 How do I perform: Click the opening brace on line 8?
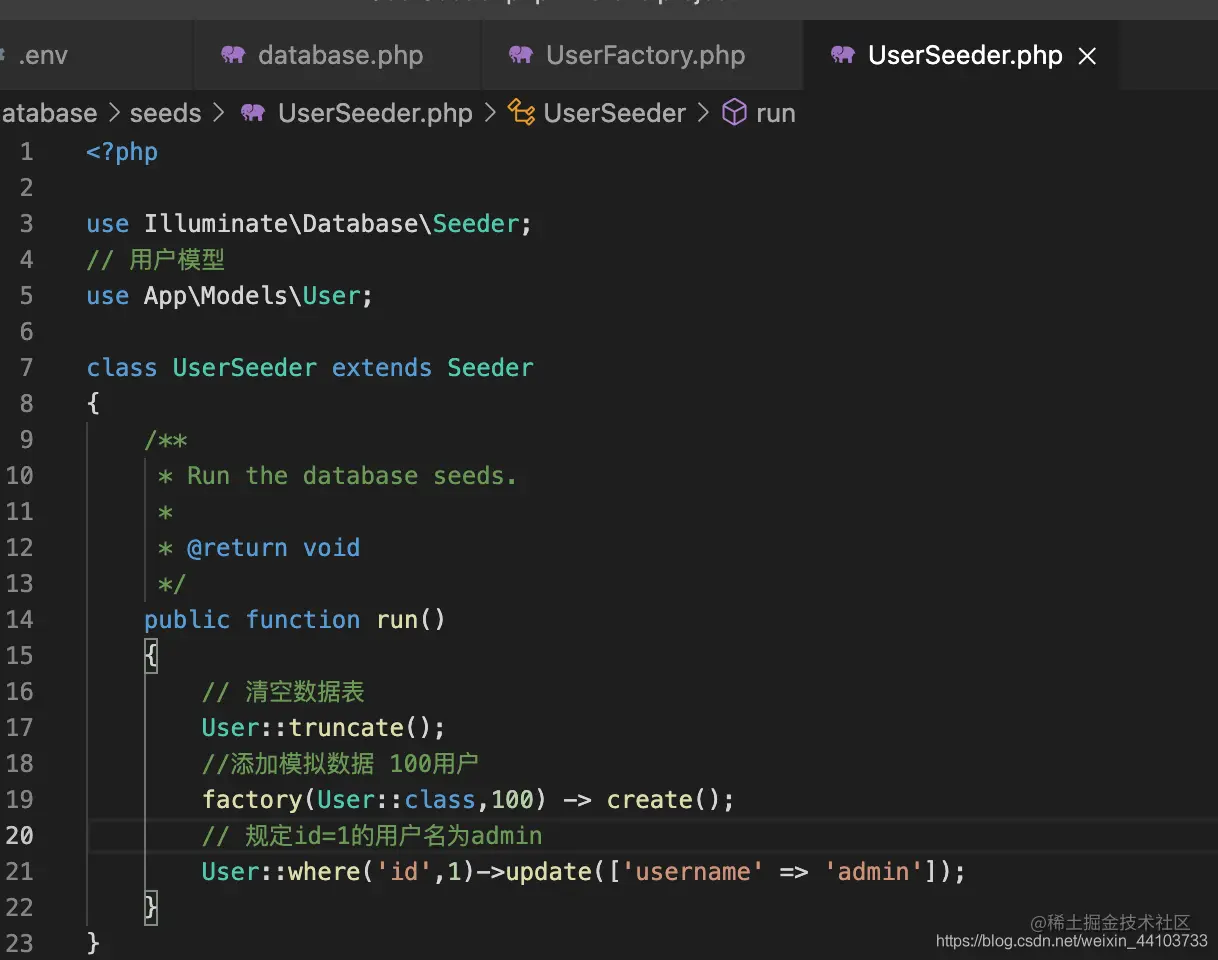pos(94,404)
